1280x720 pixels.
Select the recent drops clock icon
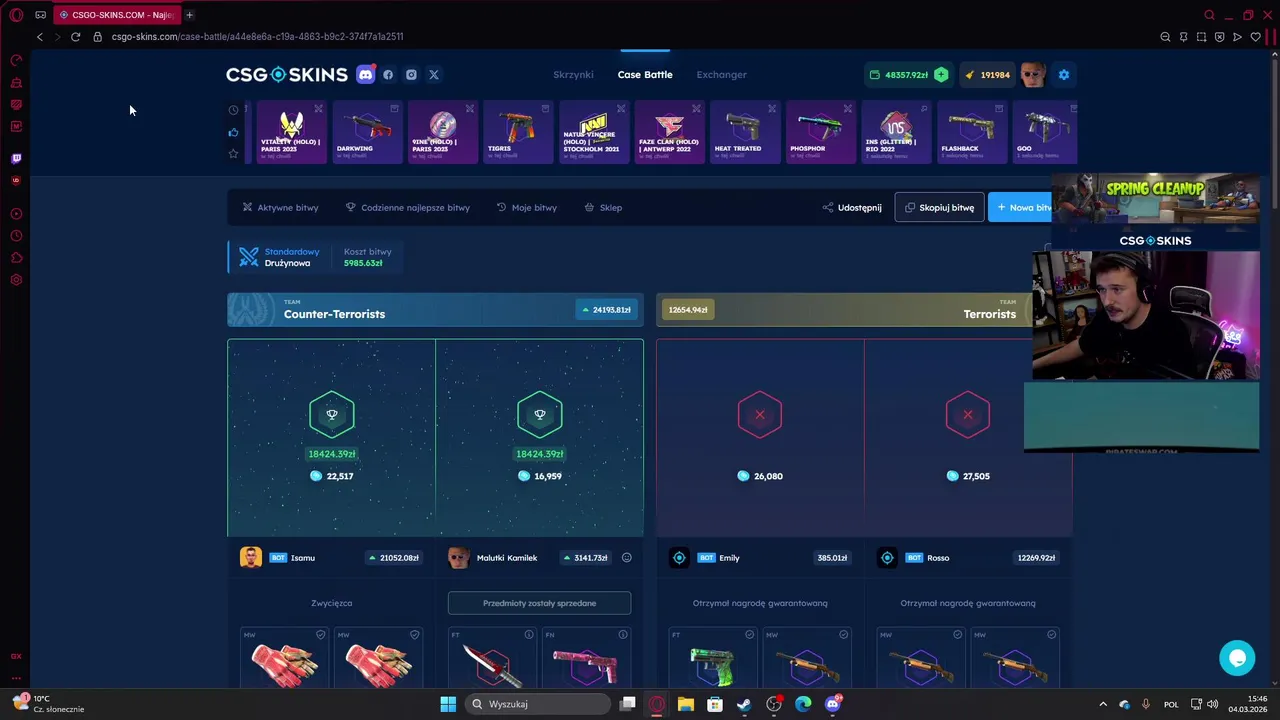[233, 110]
